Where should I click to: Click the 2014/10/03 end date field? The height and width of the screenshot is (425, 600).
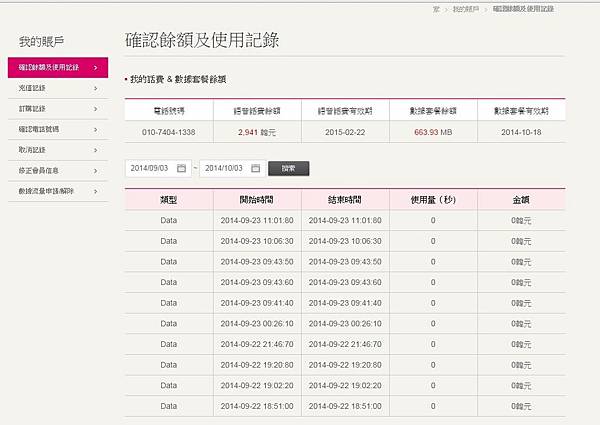coord(233,168)
